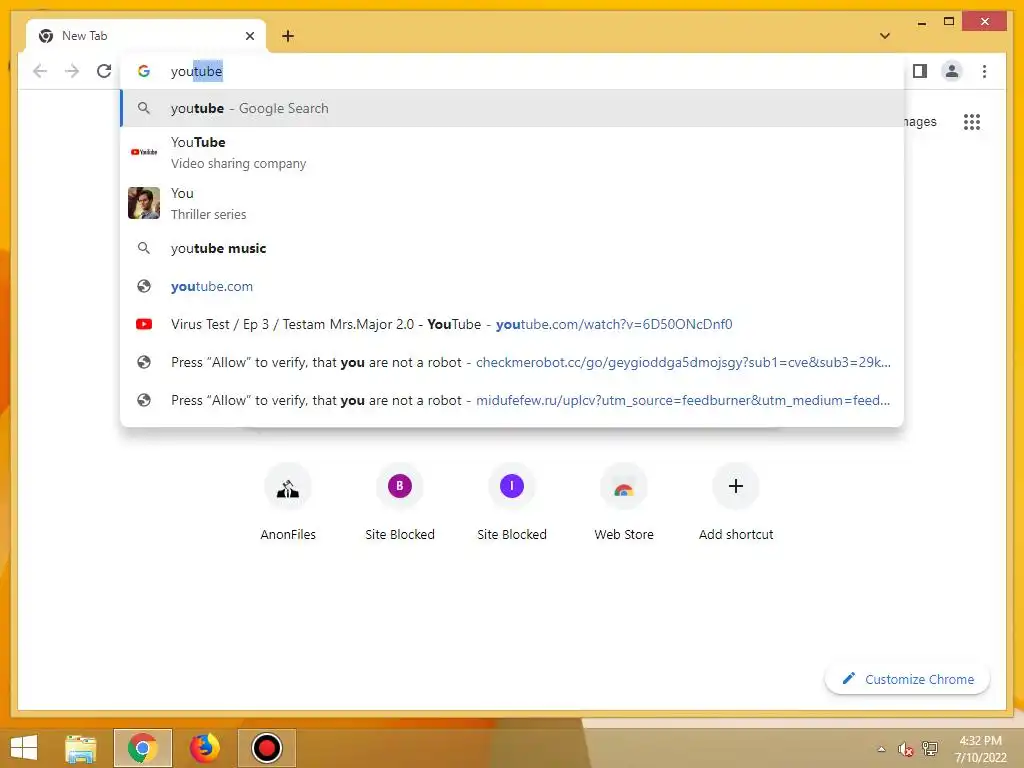Open a new tab with the plus button
The width and height of the screenshot is (1024, 768).
coord(288,36)
